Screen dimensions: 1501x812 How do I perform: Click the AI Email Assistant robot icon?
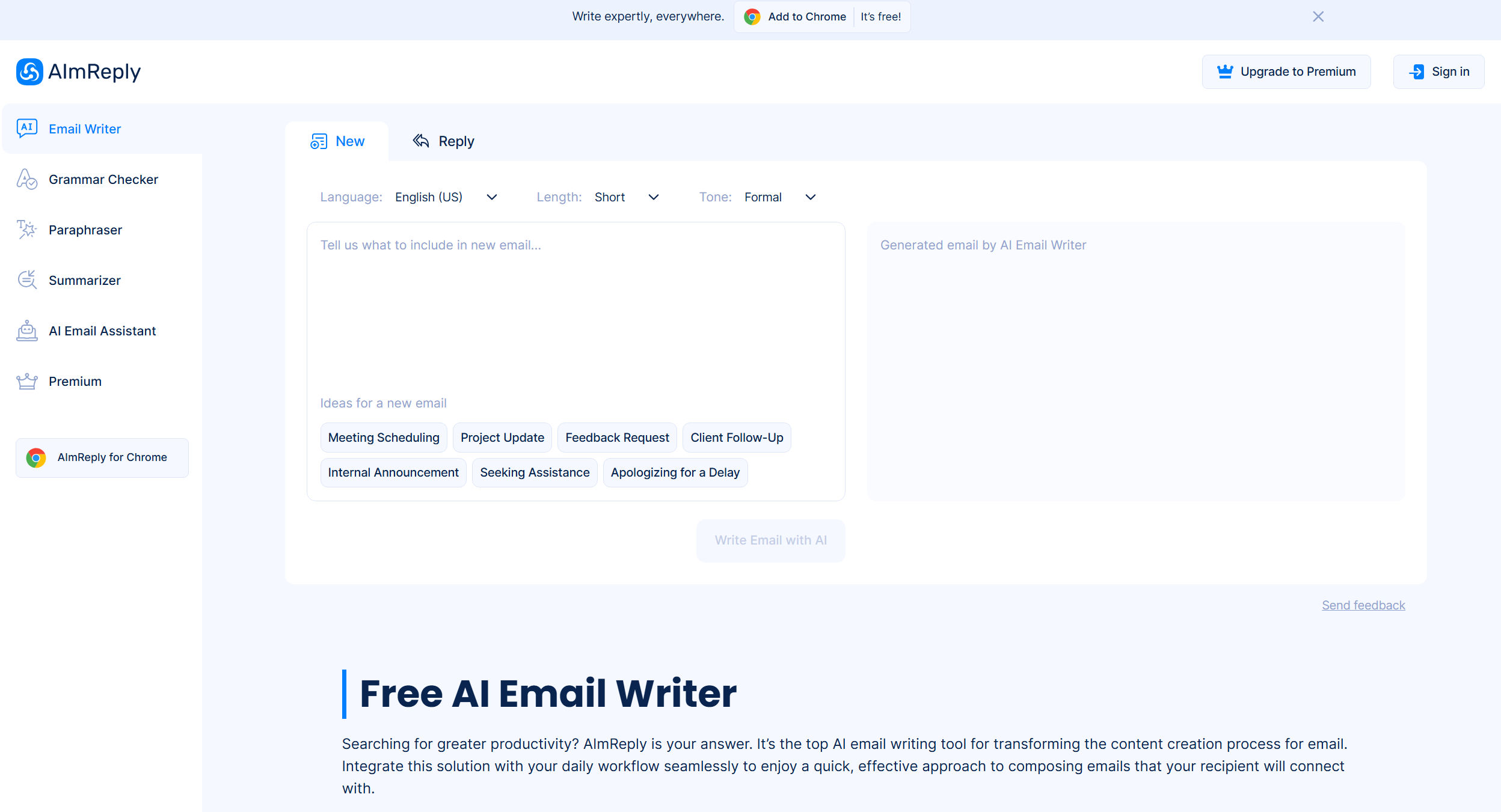click(x=27, y=331)
